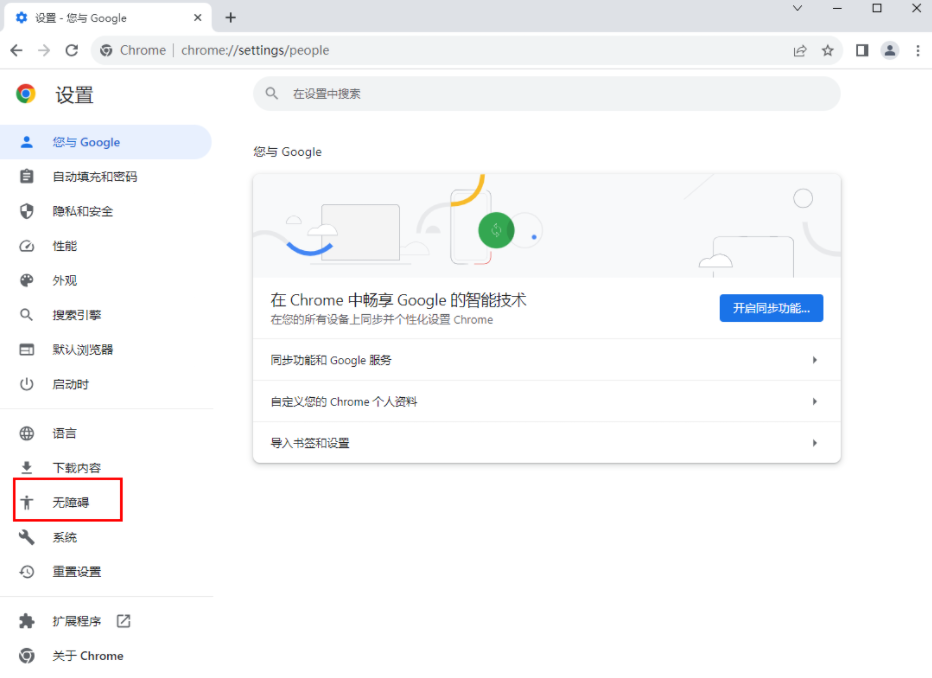Click the Chrome logo next to 设置
Viewport: 932px width, 678px height.
(x=26, y=94)
